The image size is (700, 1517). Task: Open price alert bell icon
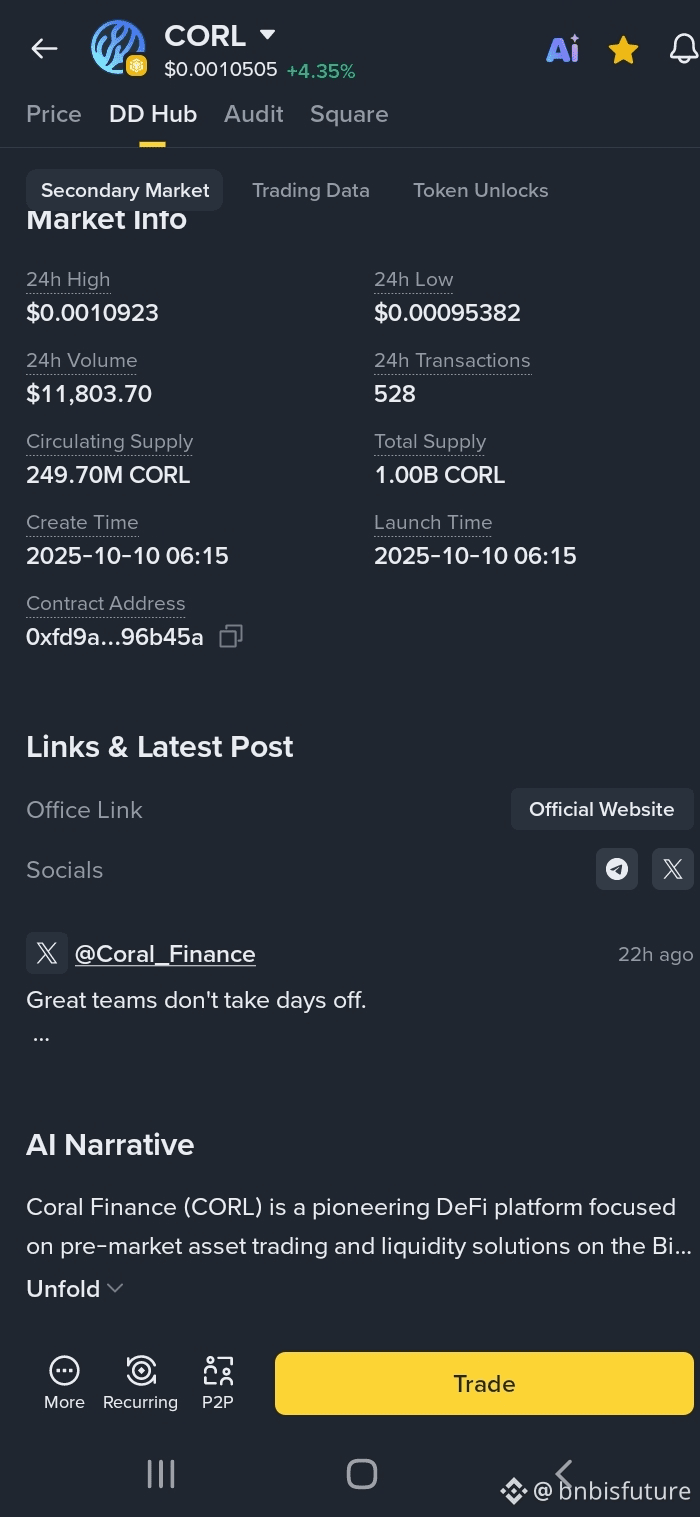[684, 49]
